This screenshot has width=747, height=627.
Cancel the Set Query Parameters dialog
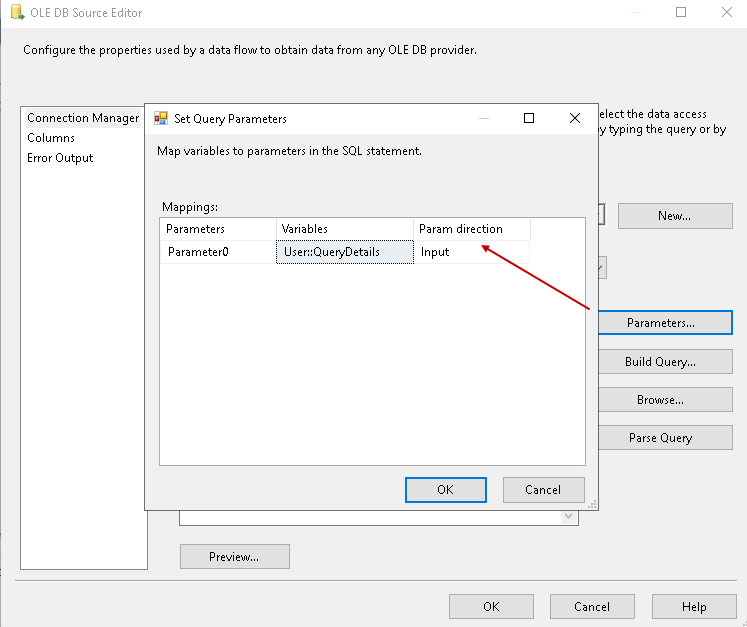[543, 490]
